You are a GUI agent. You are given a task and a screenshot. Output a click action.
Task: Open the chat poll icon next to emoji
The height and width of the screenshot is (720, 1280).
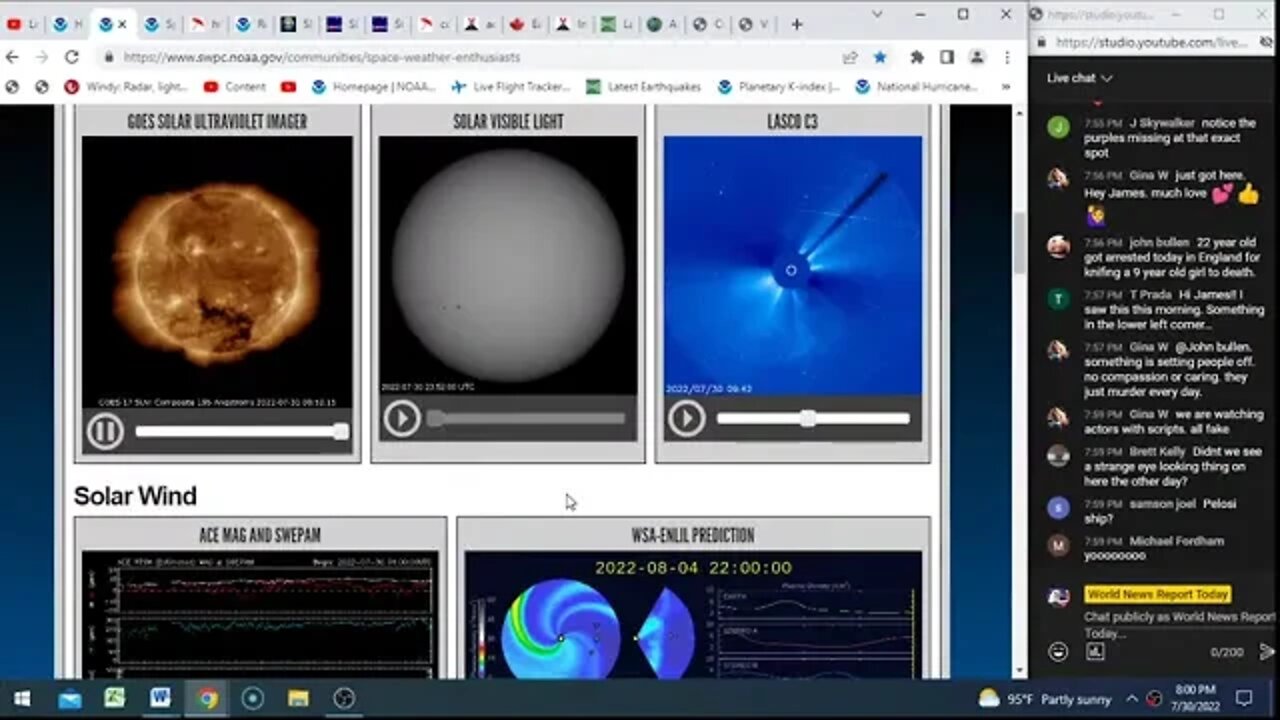tap(1095, 651)
